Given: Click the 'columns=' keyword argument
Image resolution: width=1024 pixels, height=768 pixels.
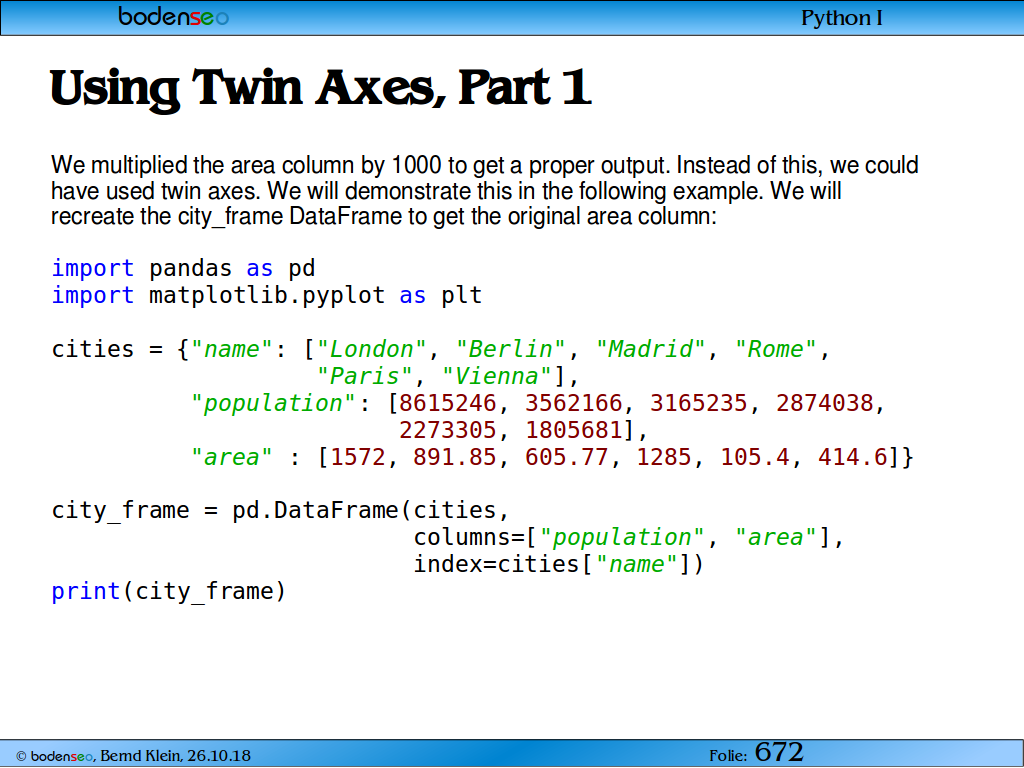Looking at the screenshot, I should 469,537.
